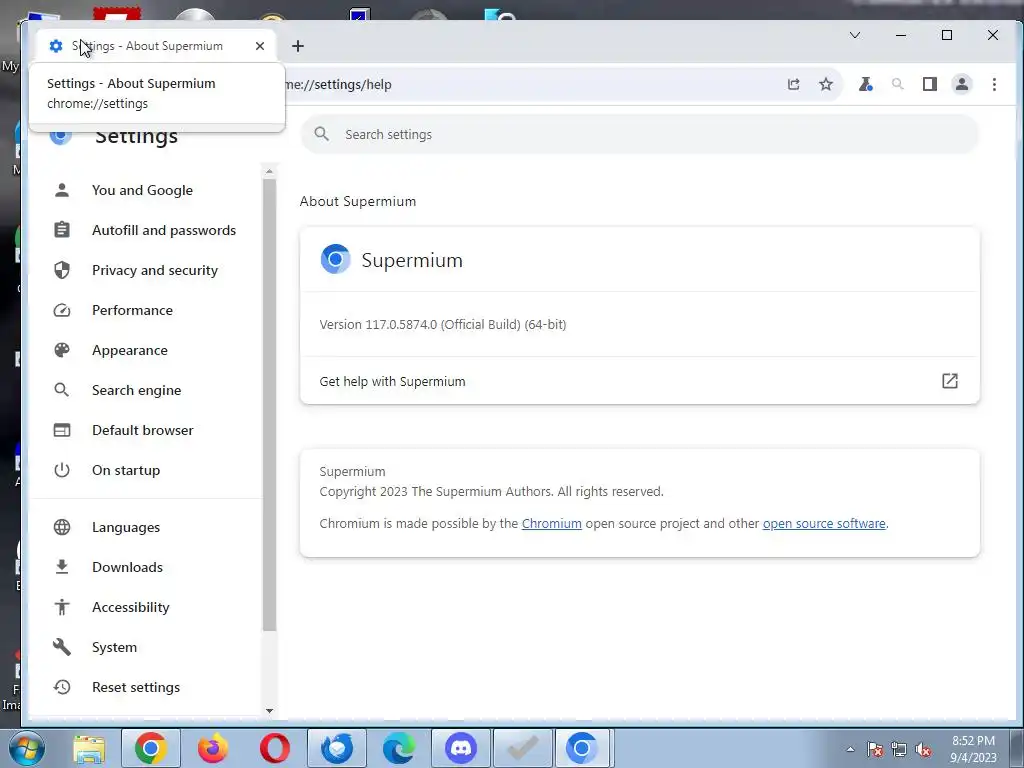Click the Accessibility figure icon
The image size is (1024, 768).
(x=62, y=607)
